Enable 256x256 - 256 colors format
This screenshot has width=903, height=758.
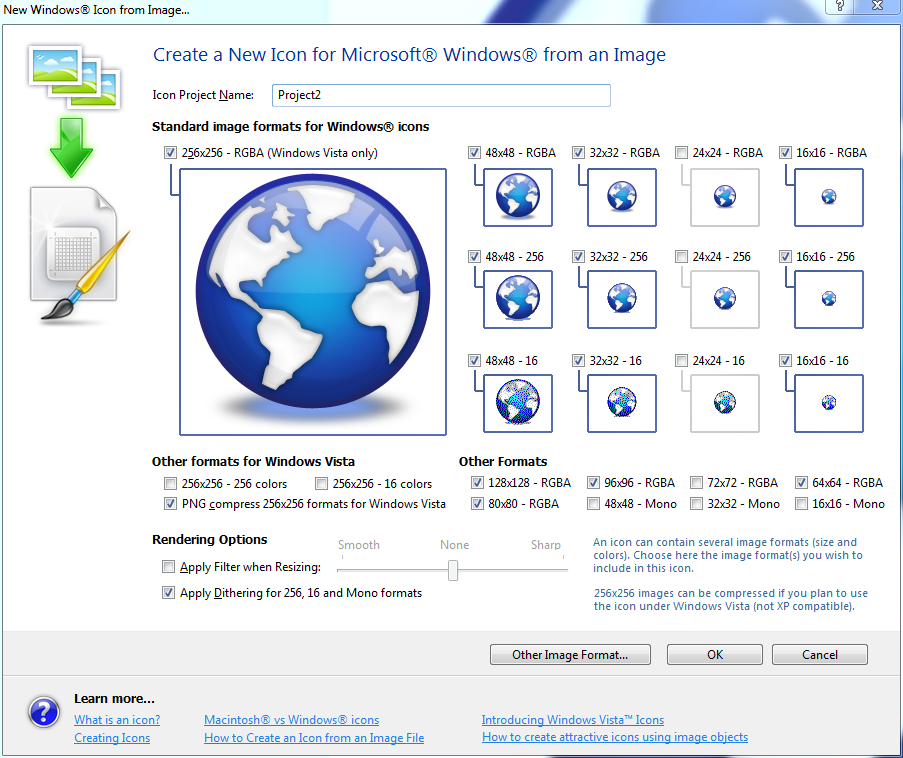[170, 483]
